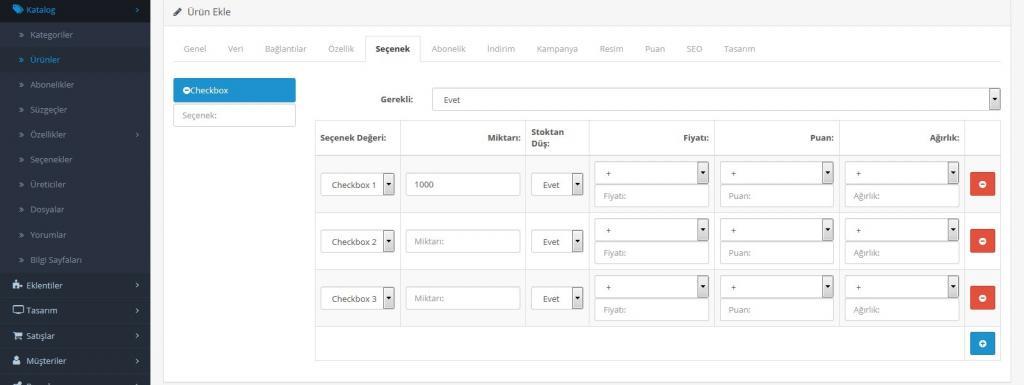Open Stoktan Düş dropdown for Checkbox 2
Viewport: 1024px width, 385px height.
point(556,241)
